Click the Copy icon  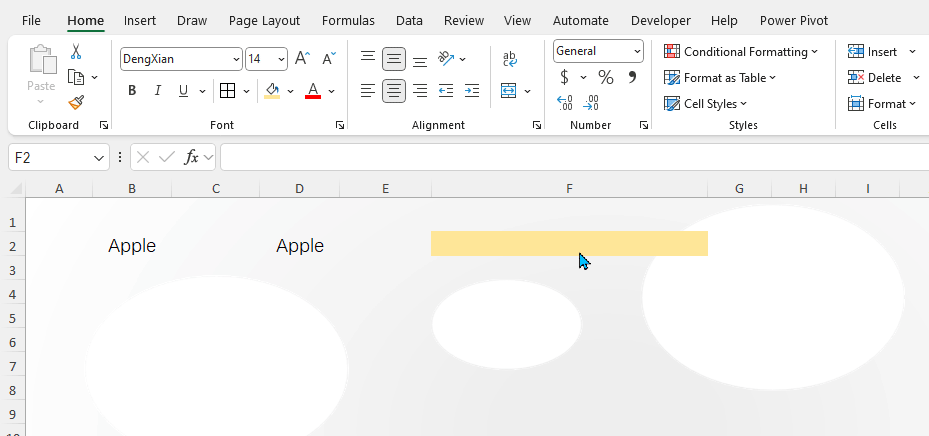pyautogui.click(x=76, y=78)
